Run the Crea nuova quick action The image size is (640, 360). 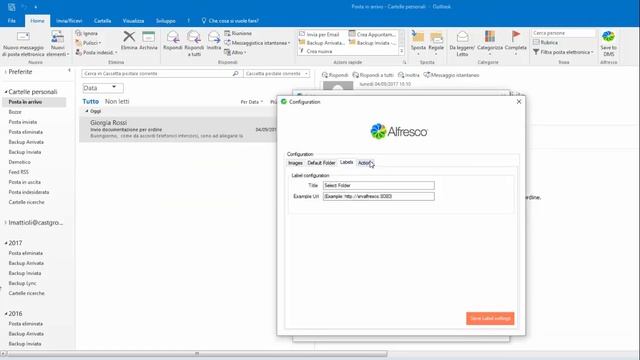[x=316, y=51]
